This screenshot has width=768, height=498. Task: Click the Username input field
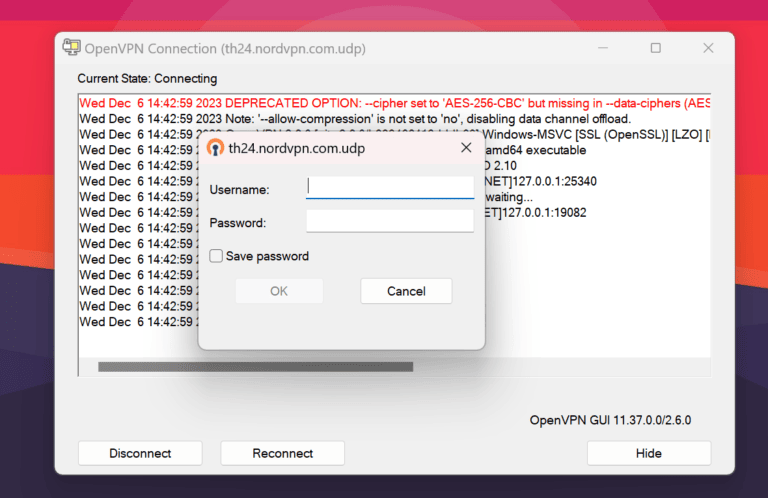pos(390,188)
